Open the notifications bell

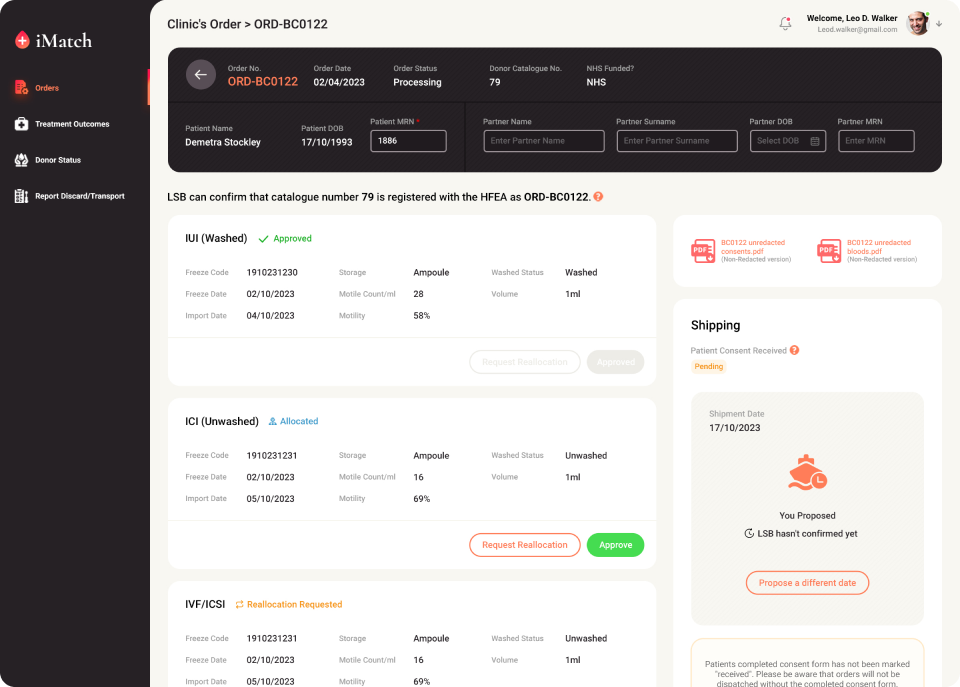coord(785,23)
